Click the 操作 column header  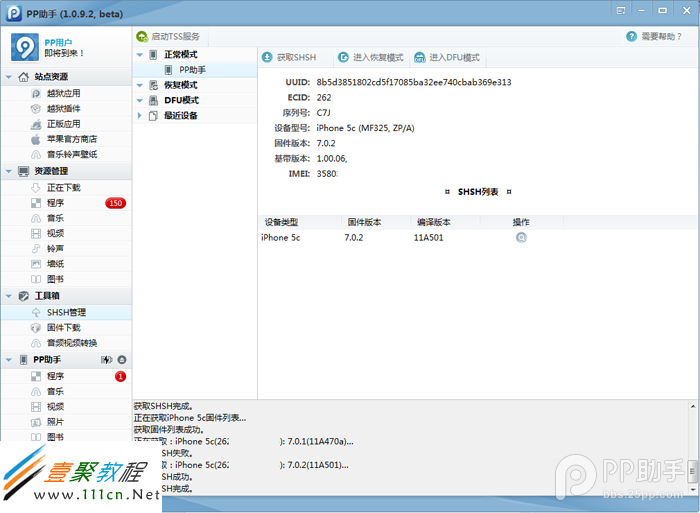point(521,222)
